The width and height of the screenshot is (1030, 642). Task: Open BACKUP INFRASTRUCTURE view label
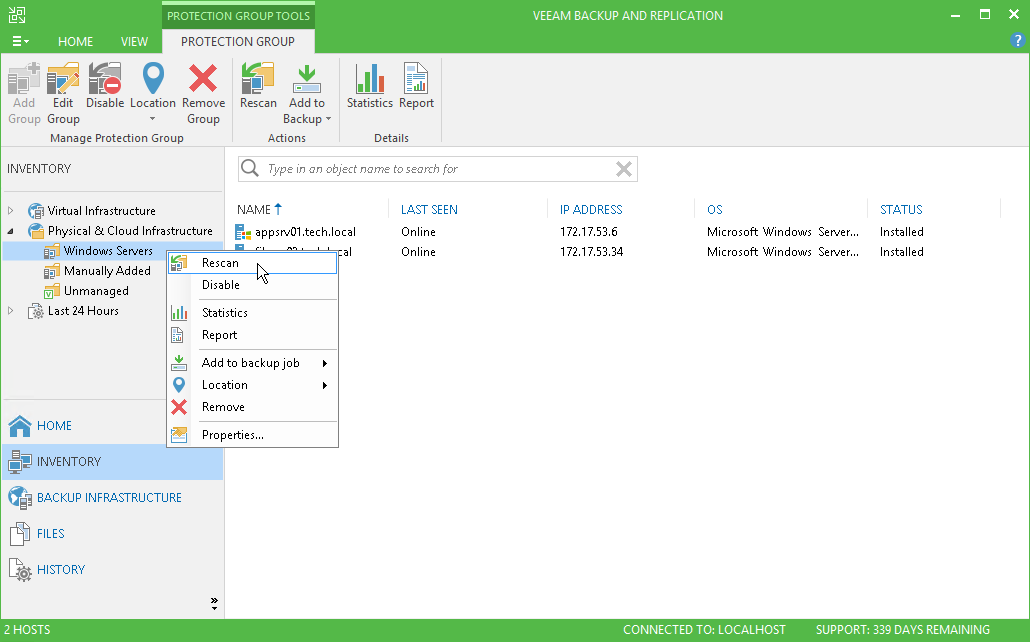tap(109, 497)
